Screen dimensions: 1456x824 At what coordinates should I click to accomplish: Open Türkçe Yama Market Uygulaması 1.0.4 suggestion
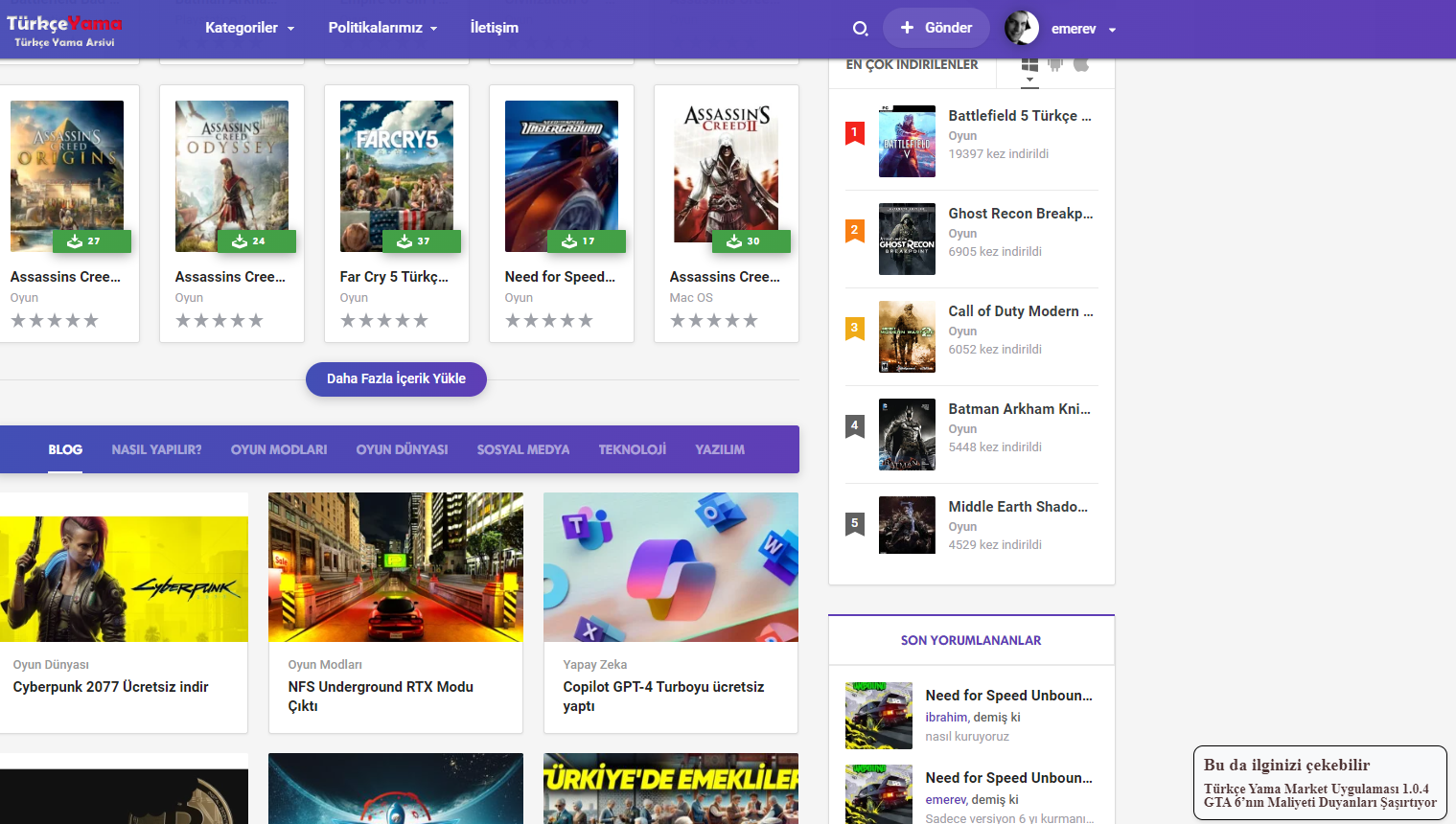1316,789
